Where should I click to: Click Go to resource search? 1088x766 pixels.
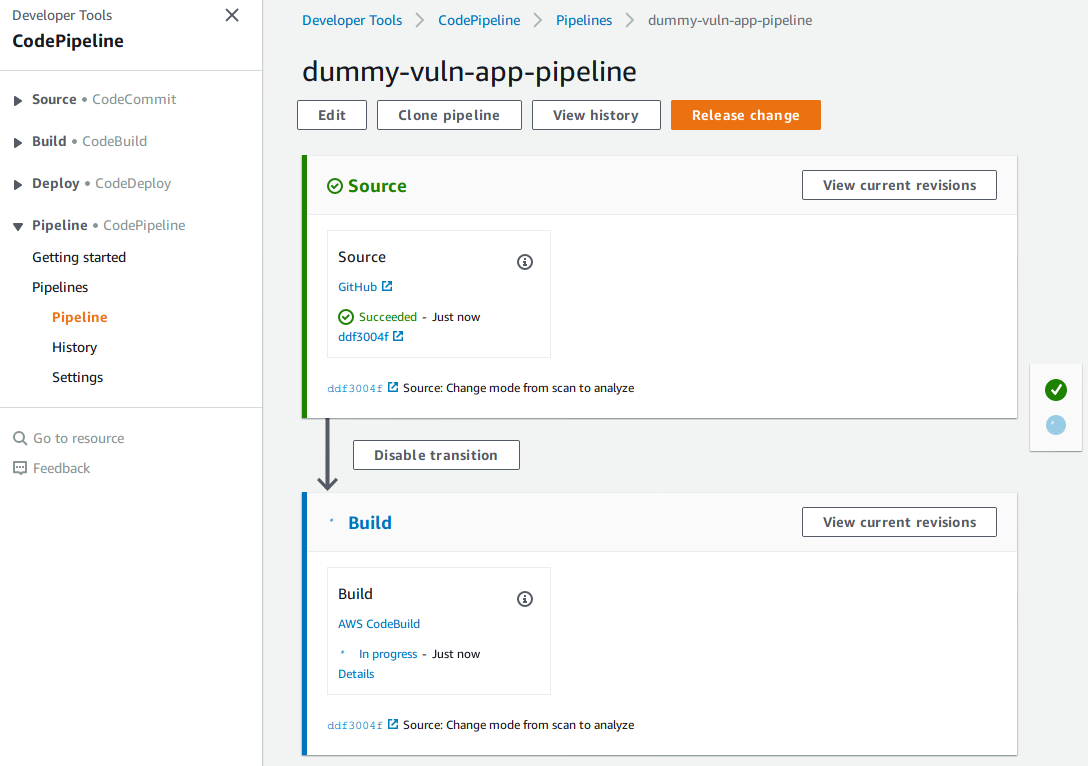[x=78, y=439]
